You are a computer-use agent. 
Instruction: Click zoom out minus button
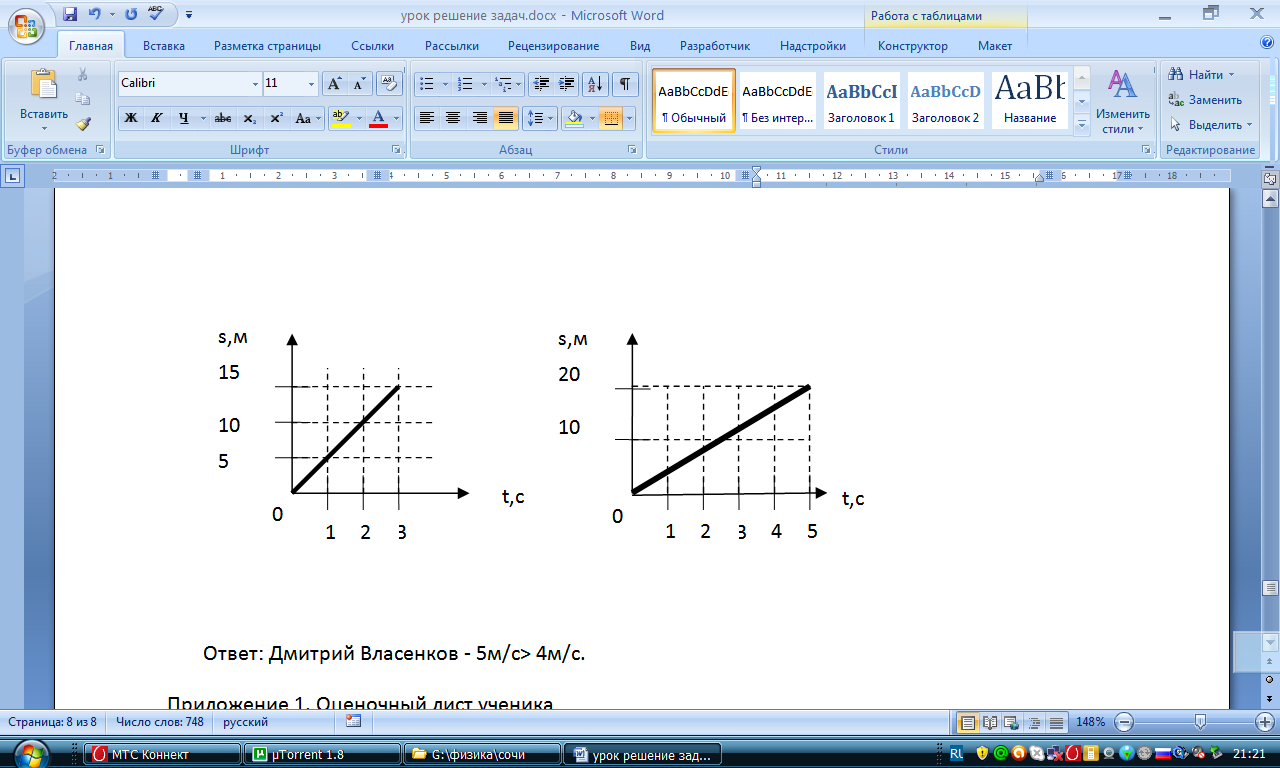(1124, 721)
